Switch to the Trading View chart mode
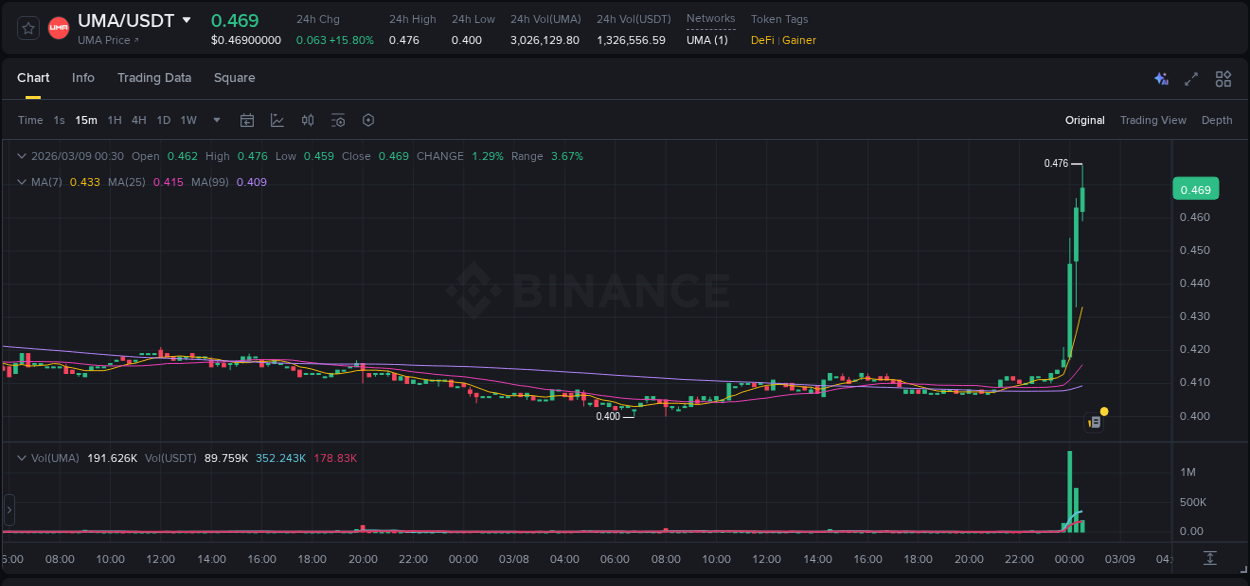 point(1153,120)
